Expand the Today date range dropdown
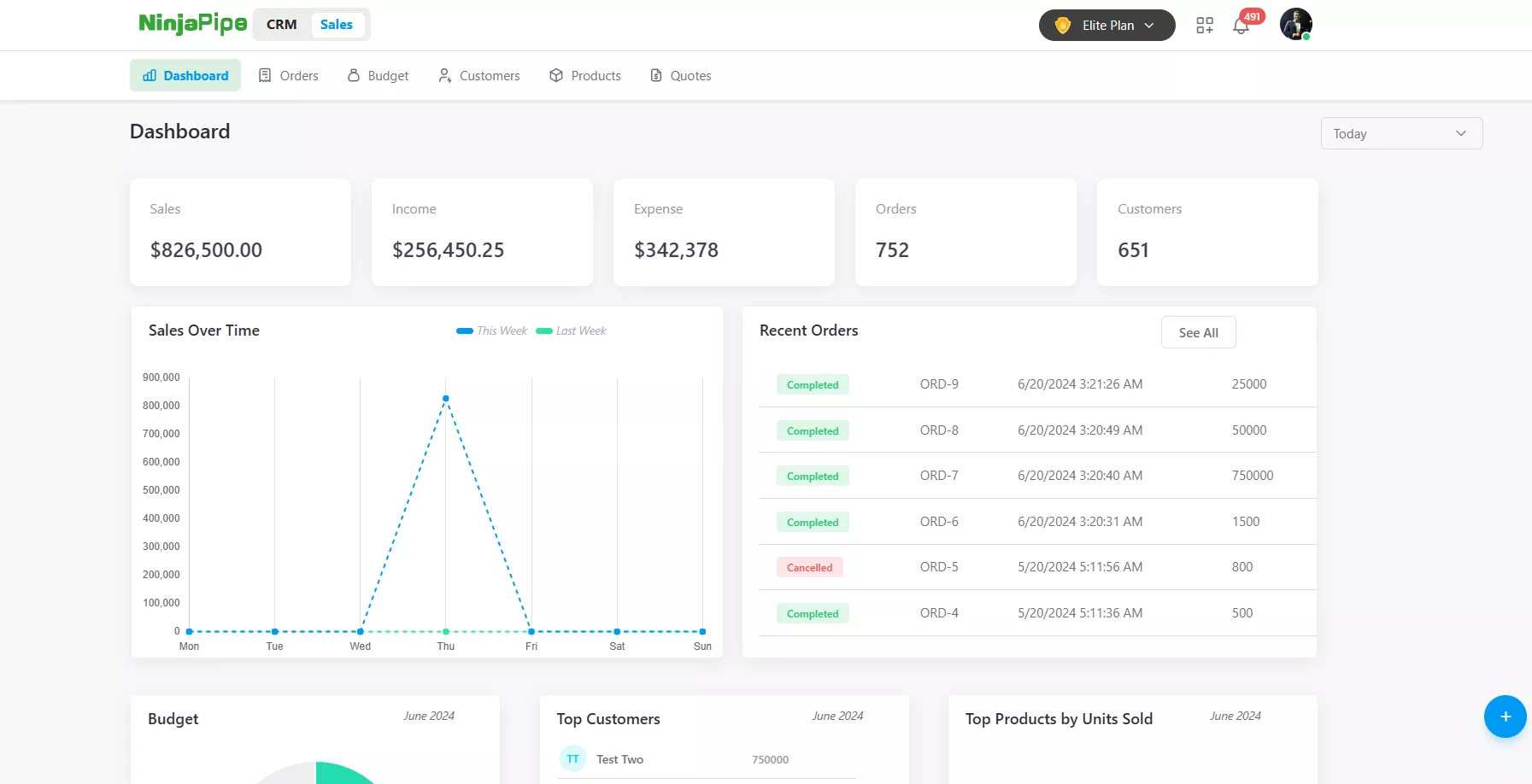 pos(1401,134)
